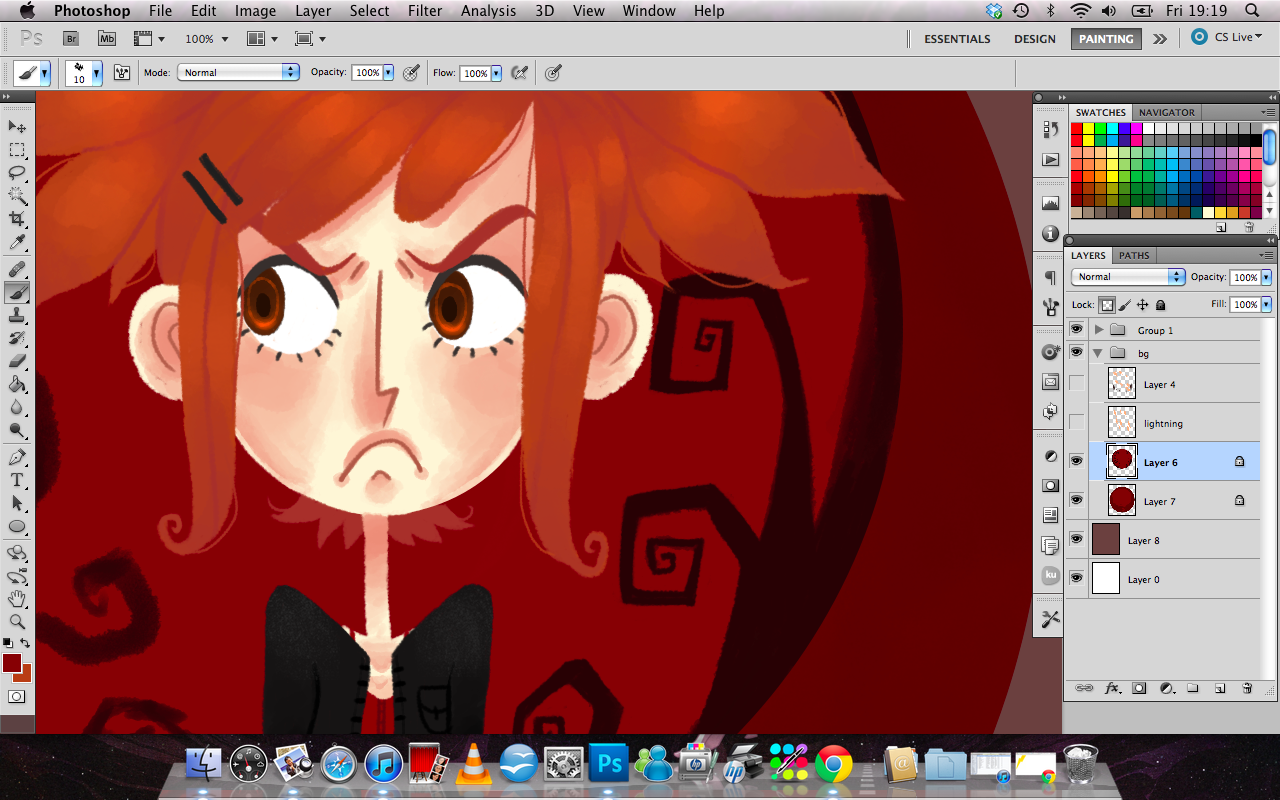
Task: Create a new group in Layers panel
Action: pos(1193,688)
